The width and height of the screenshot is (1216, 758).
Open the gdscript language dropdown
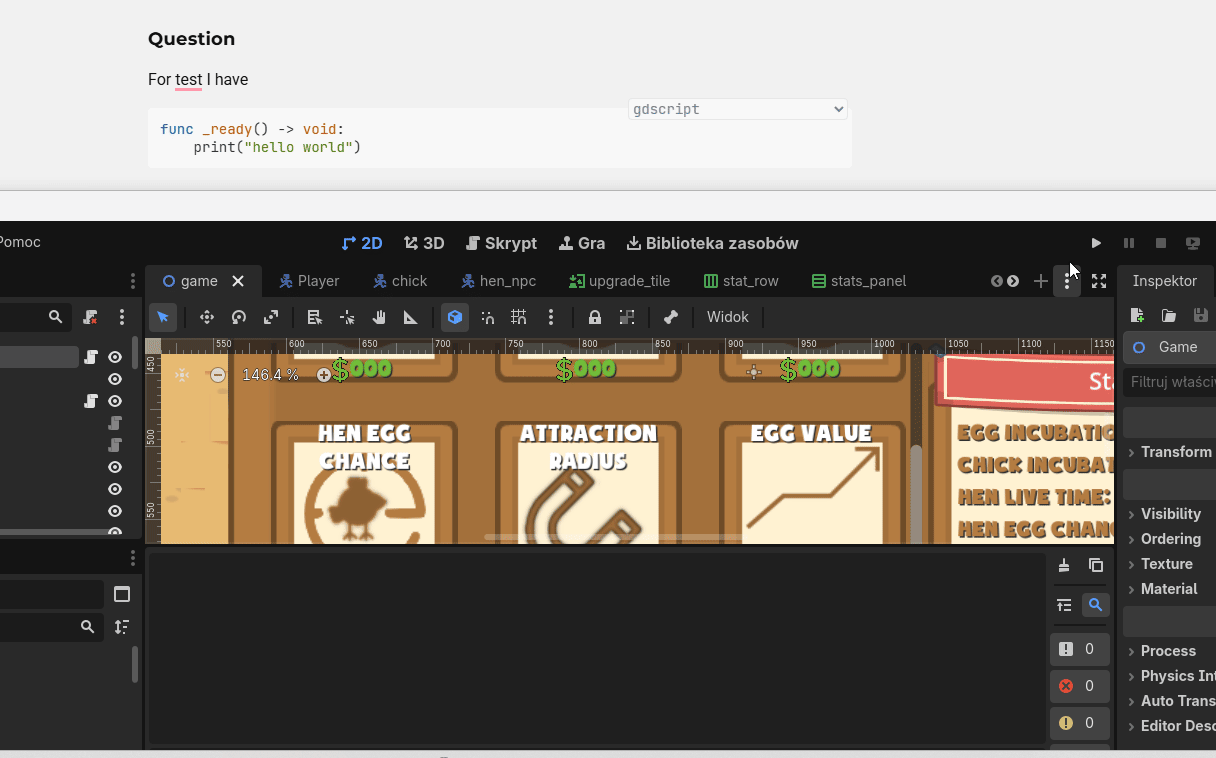pos(738,109)
